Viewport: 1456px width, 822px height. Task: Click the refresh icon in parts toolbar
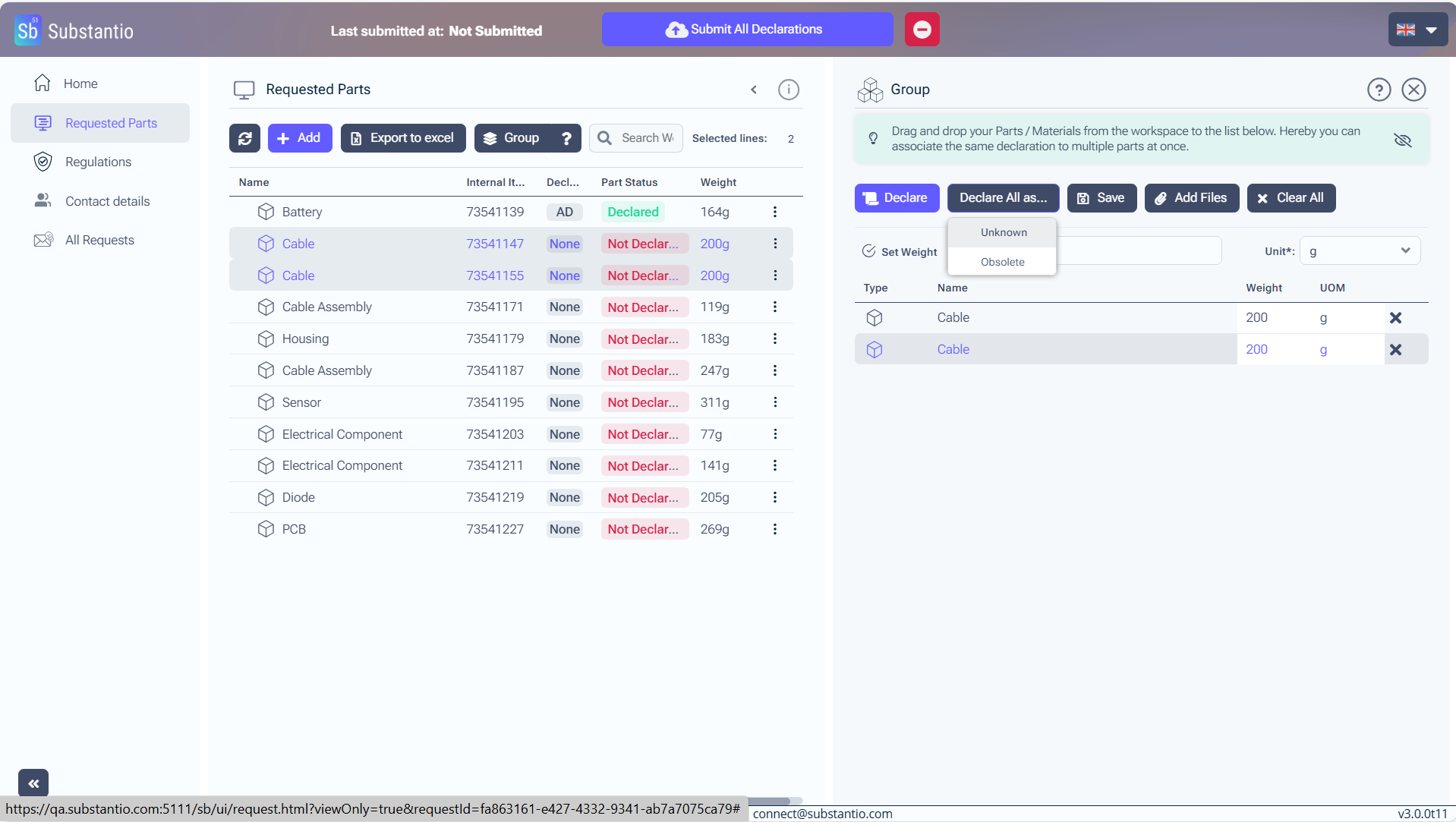pyautogui.click(x=244, y=138)
